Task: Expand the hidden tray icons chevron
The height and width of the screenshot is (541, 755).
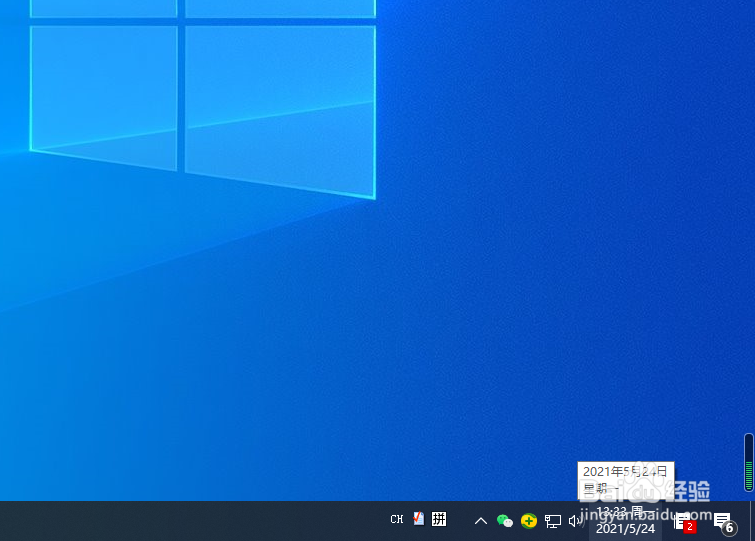Action: [481, 521]
